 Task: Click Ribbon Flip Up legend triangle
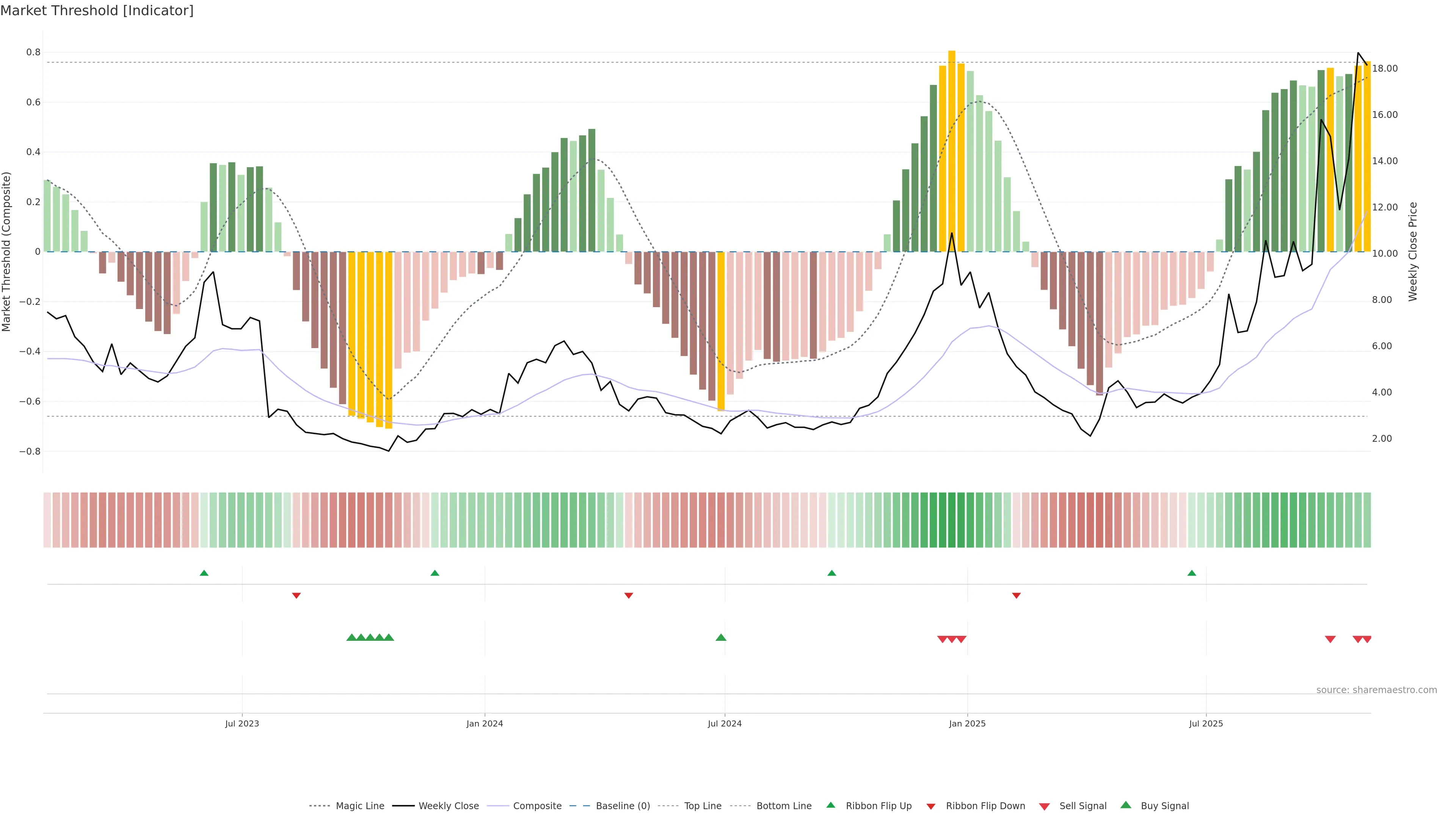[x=831, y=805]
